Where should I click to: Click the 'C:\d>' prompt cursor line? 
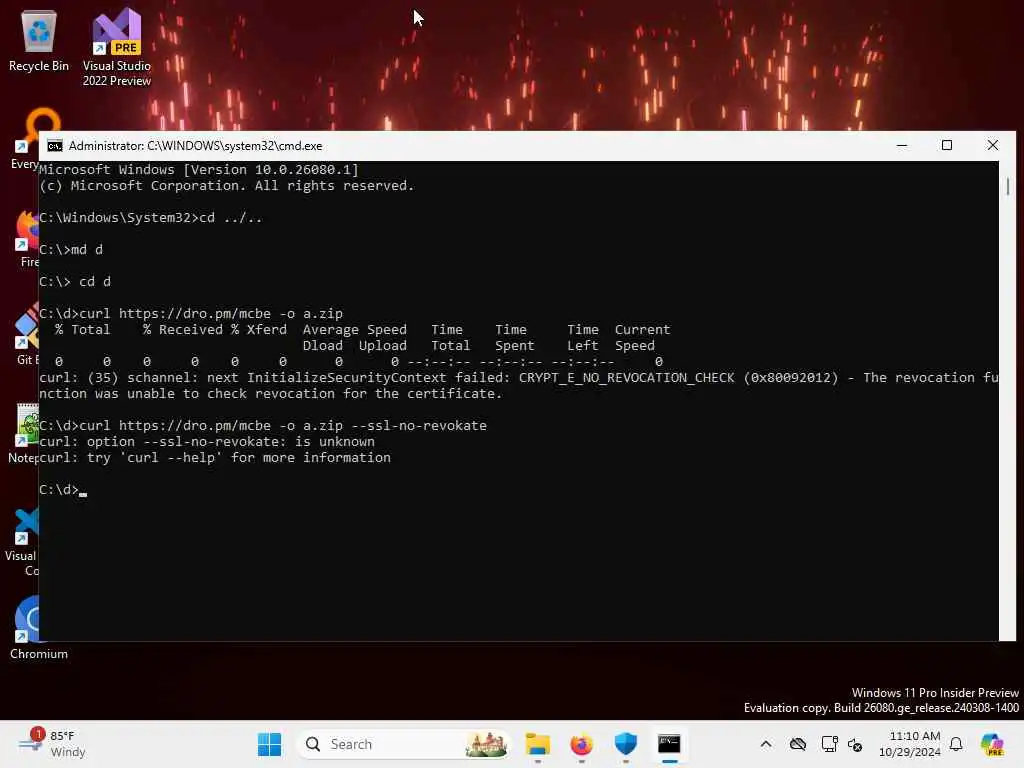(63, 489)
